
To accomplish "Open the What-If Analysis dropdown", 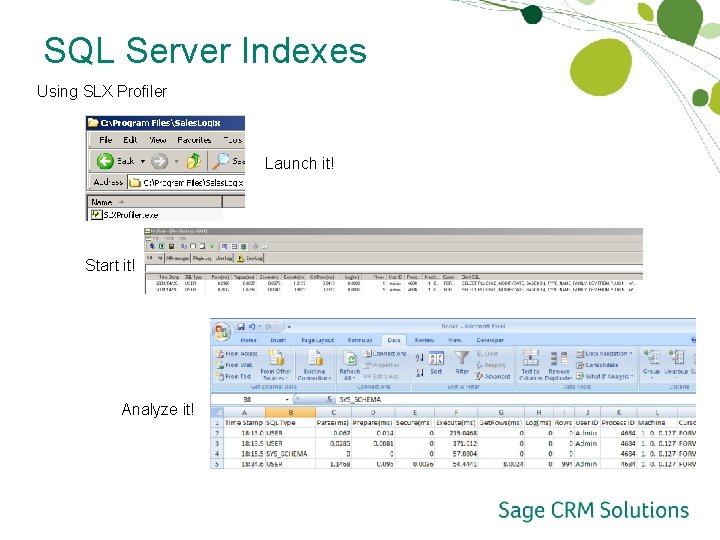I will point(605,376).
